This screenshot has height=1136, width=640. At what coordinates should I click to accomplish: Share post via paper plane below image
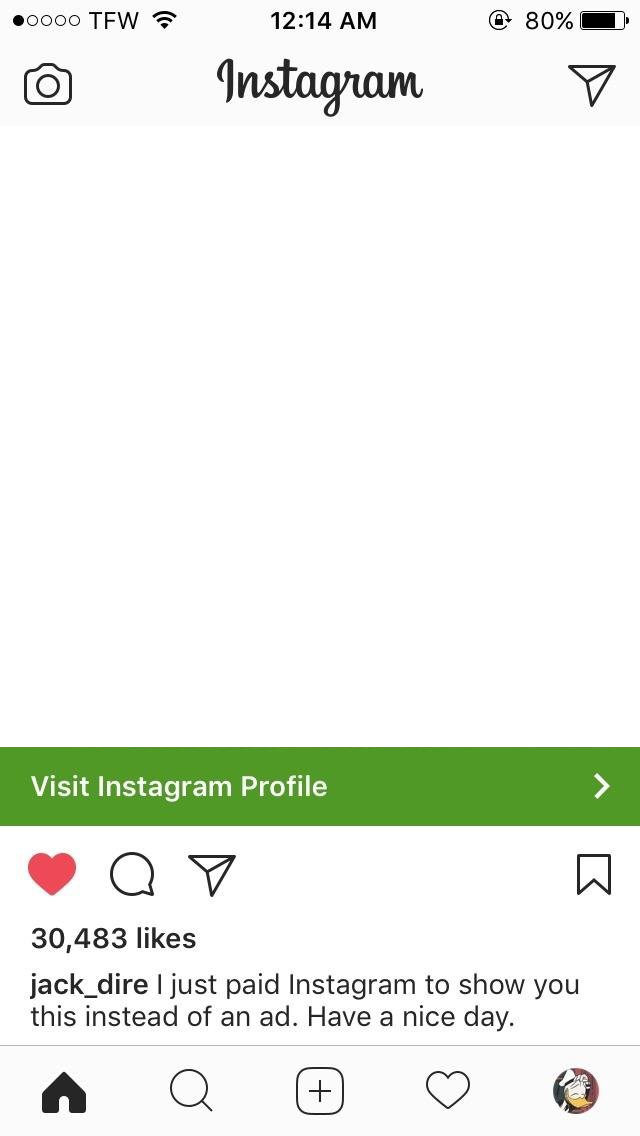coord(212,874)
